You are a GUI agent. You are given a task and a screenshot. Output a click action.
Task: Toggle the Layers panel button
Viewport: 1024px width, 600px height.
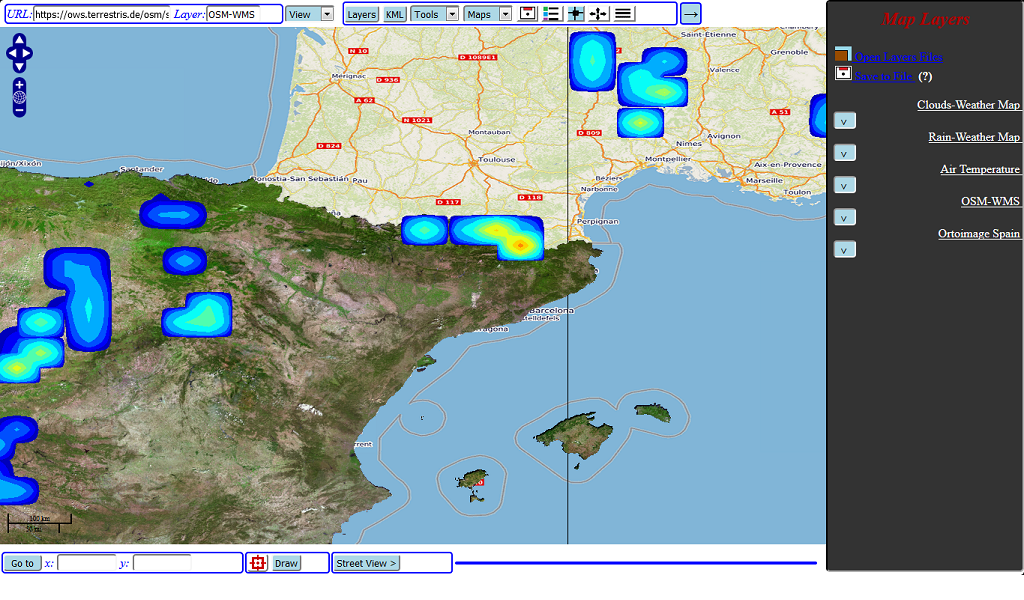(361, 13)
